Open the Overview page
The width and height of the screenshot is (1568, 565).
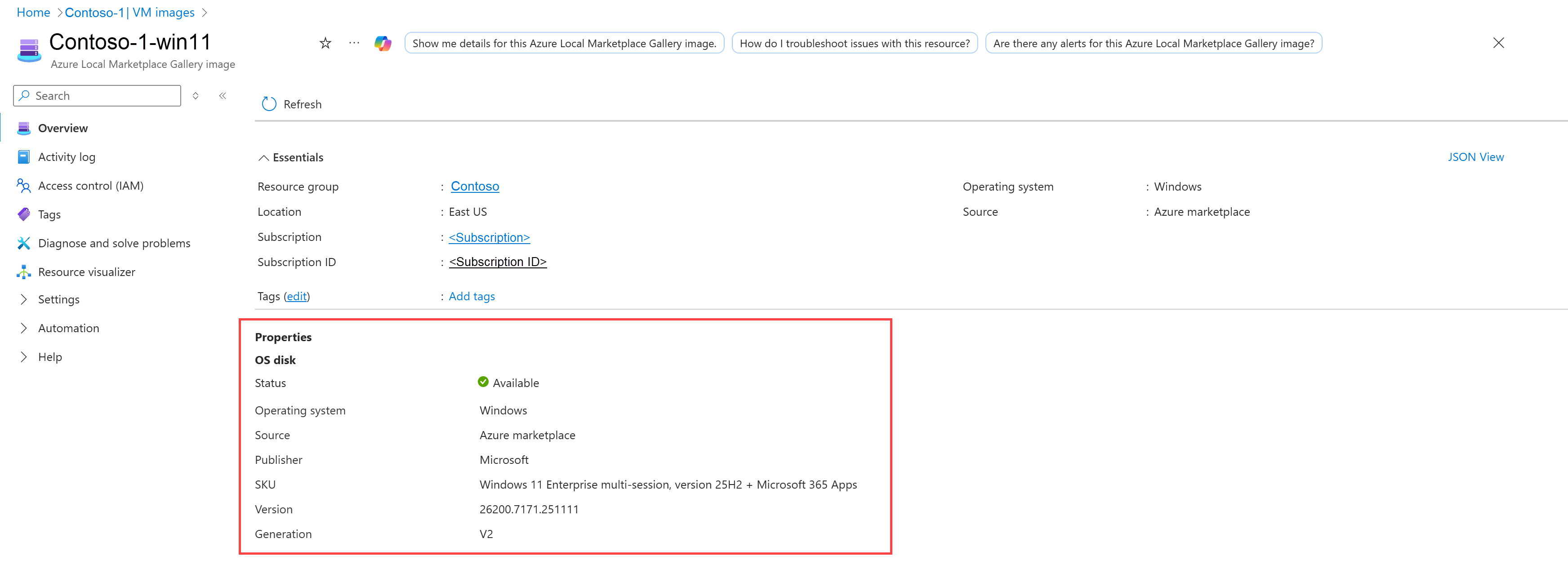pos(62,128)
